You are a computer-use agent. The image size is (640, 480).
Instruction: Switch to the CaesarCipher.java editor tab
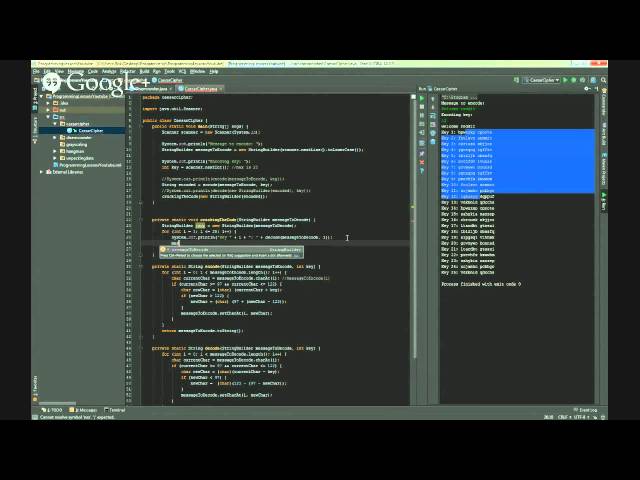[200, 89]
